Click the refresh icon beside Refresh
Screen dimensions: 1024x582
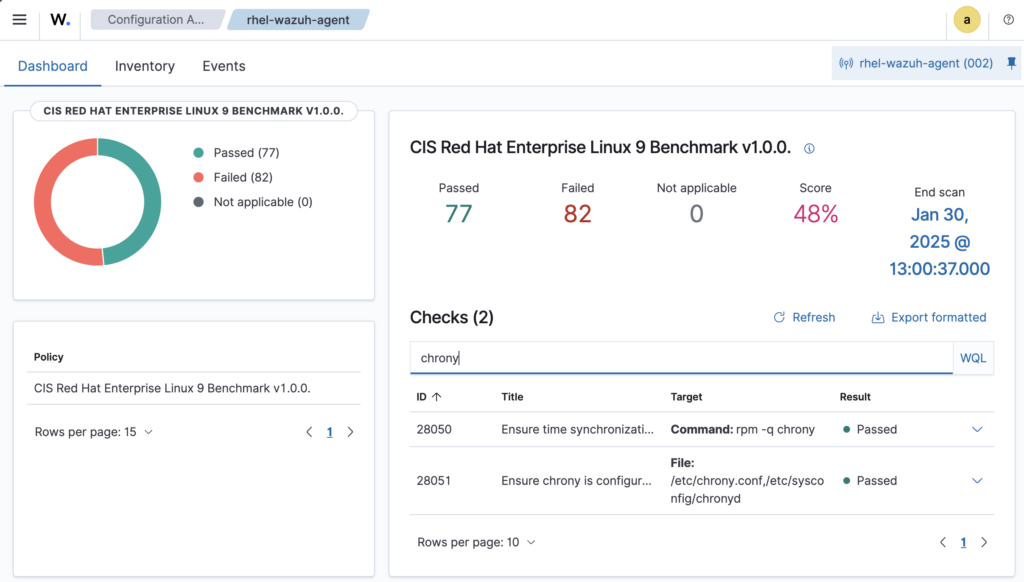[x=779, y=317]
